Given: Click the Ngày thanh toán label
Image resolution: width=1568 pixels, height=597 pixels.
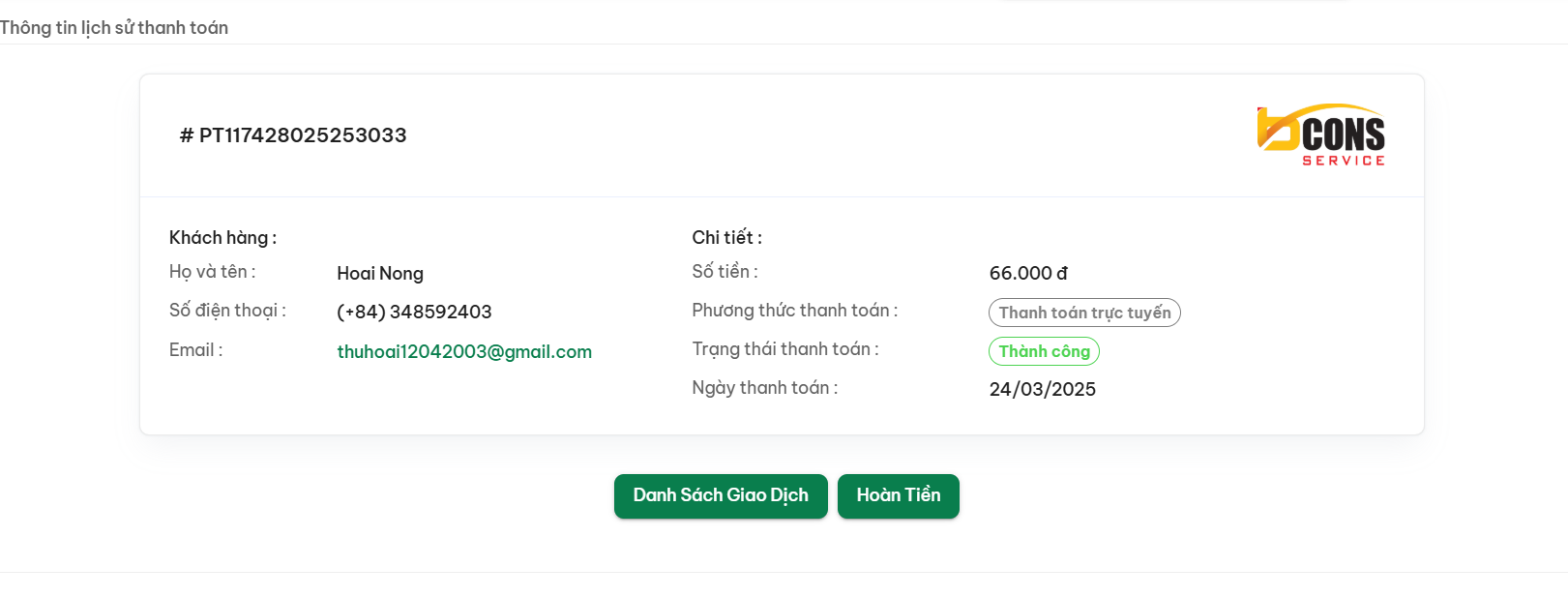Looking at the screenshot, I should [764, 388].
